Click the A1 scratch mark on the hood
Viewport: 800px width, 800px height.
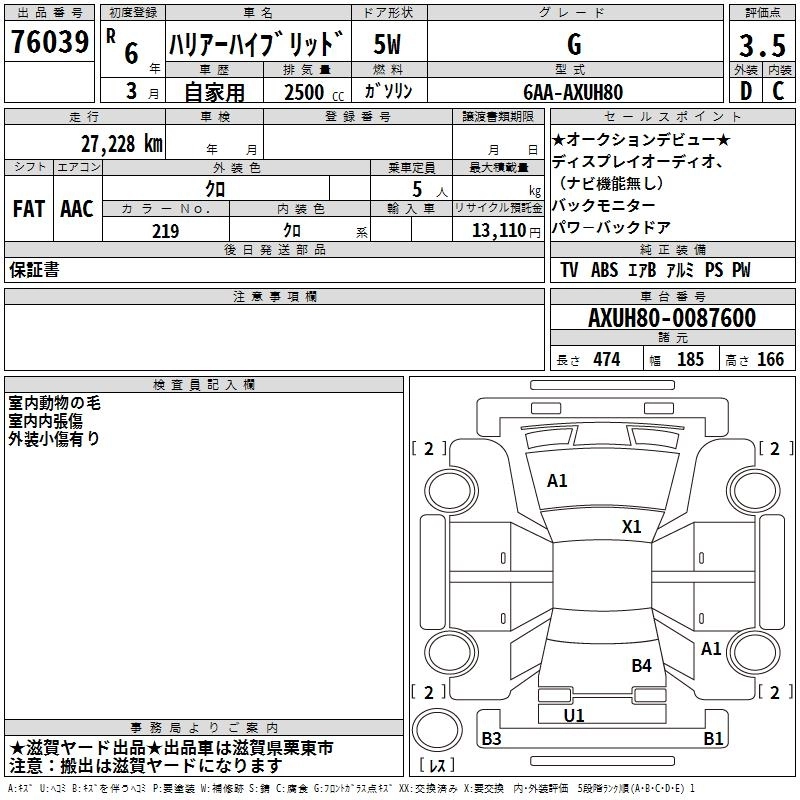click(x=557, y=481)
